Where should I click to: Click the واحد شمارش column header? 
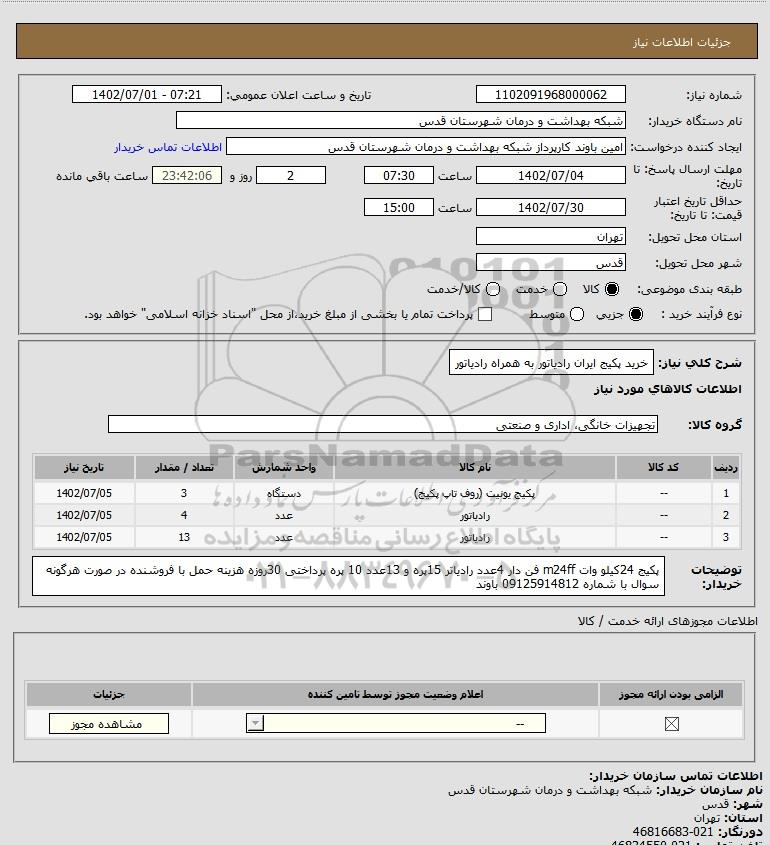[x=284, y=467]
